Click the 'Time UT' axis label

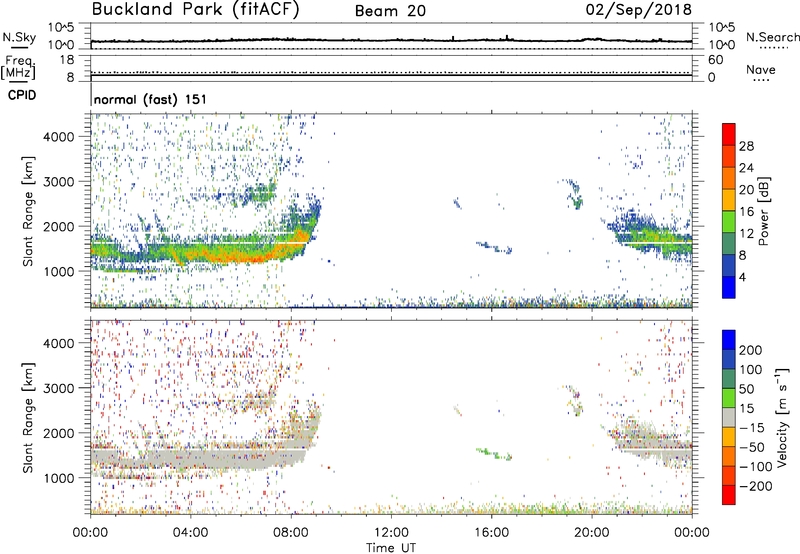391,548
